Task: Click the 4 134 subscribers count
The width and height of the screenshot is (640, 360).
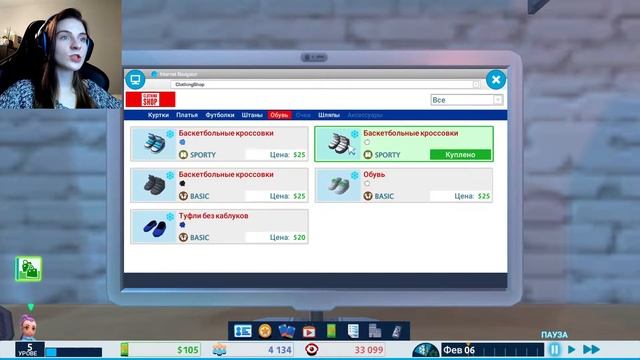Action: coord(280,350)
